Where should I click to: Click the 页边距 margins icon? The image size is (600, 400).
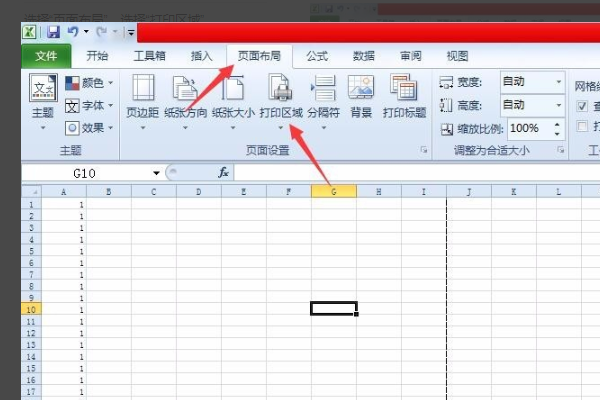143,88
